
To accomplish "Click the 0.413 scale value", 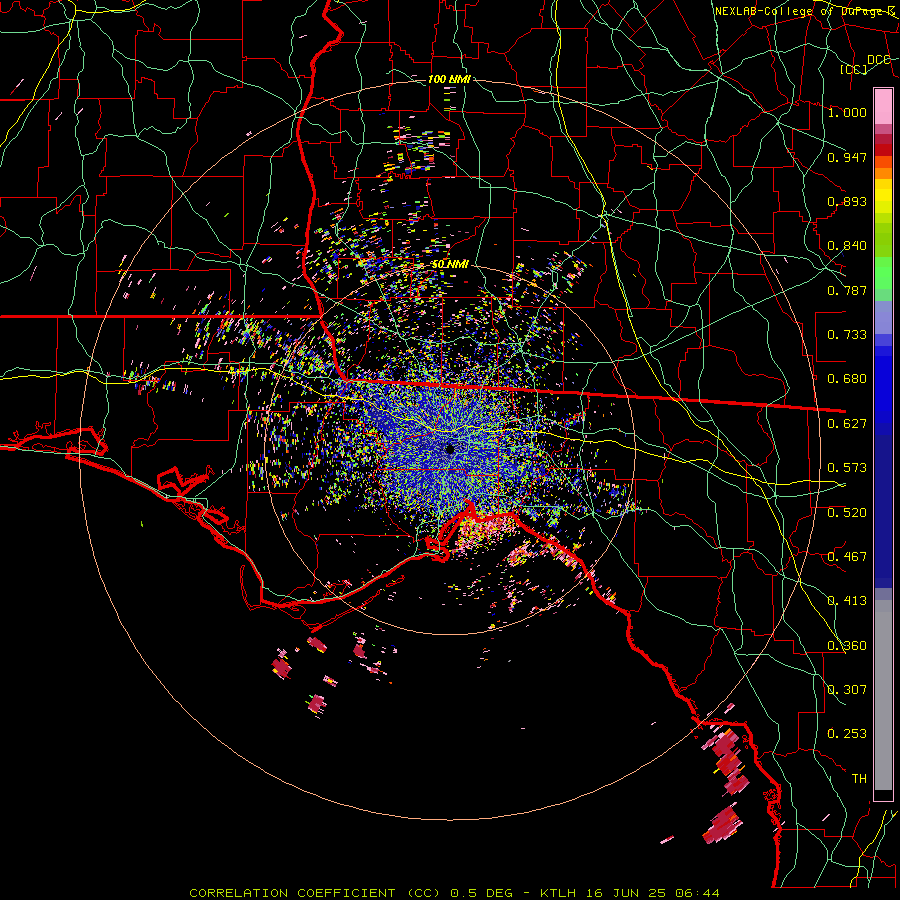I will [x=847, y=601].
